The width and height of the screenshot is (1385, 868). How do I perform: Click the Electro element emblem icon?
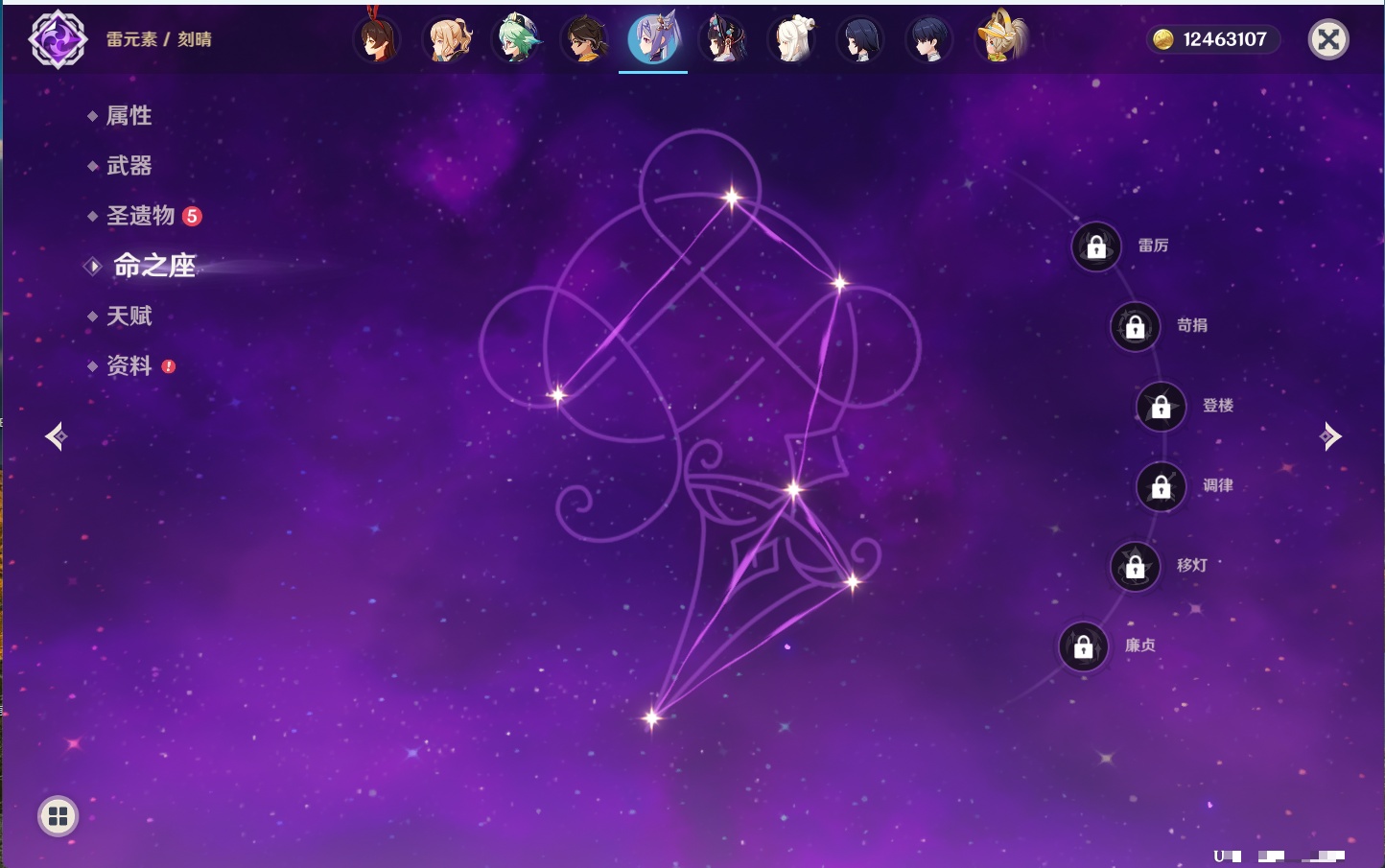point(58,39)
